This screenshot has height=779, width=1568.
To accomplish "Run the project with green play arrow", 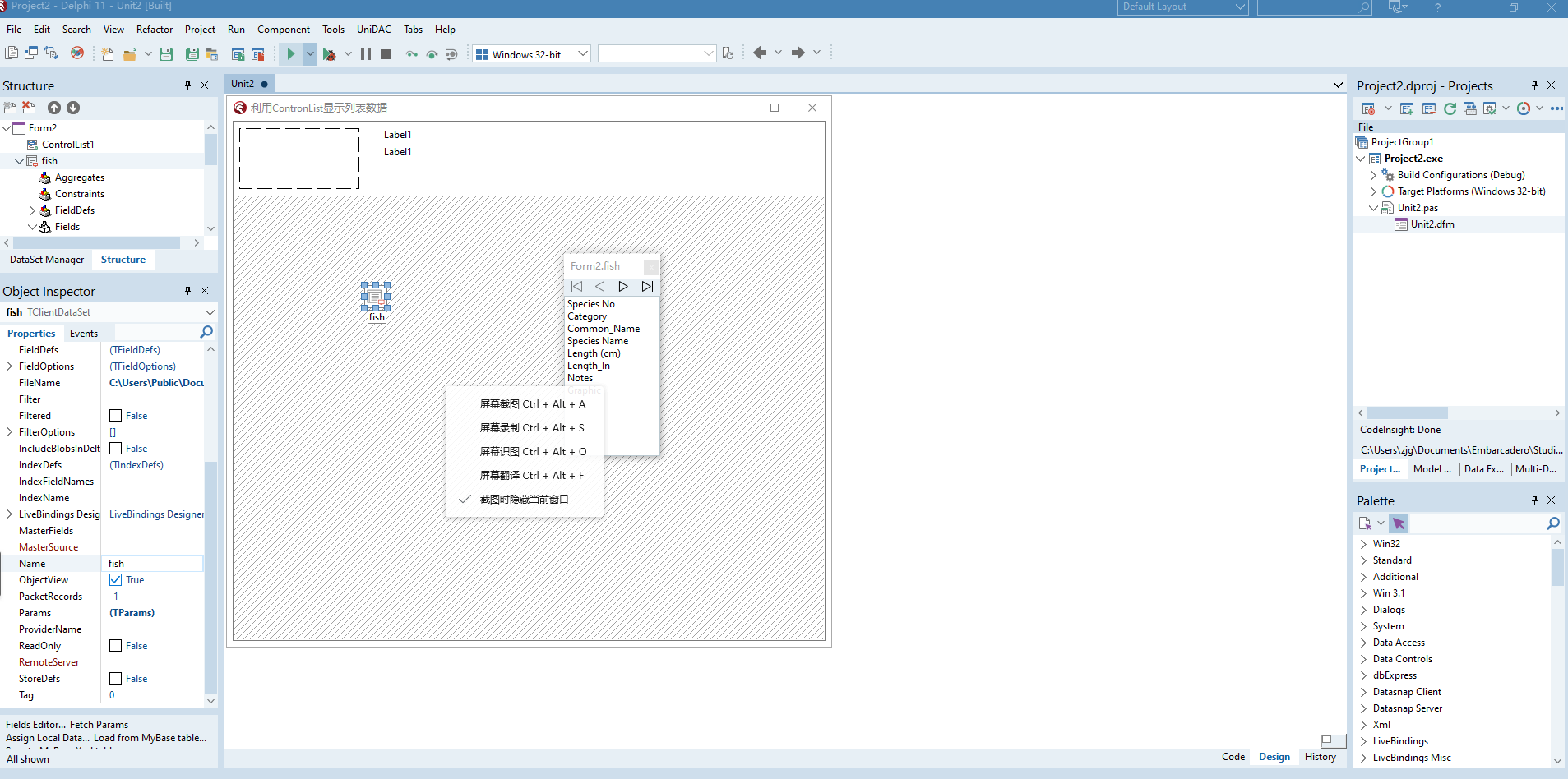I will (290, 53).
